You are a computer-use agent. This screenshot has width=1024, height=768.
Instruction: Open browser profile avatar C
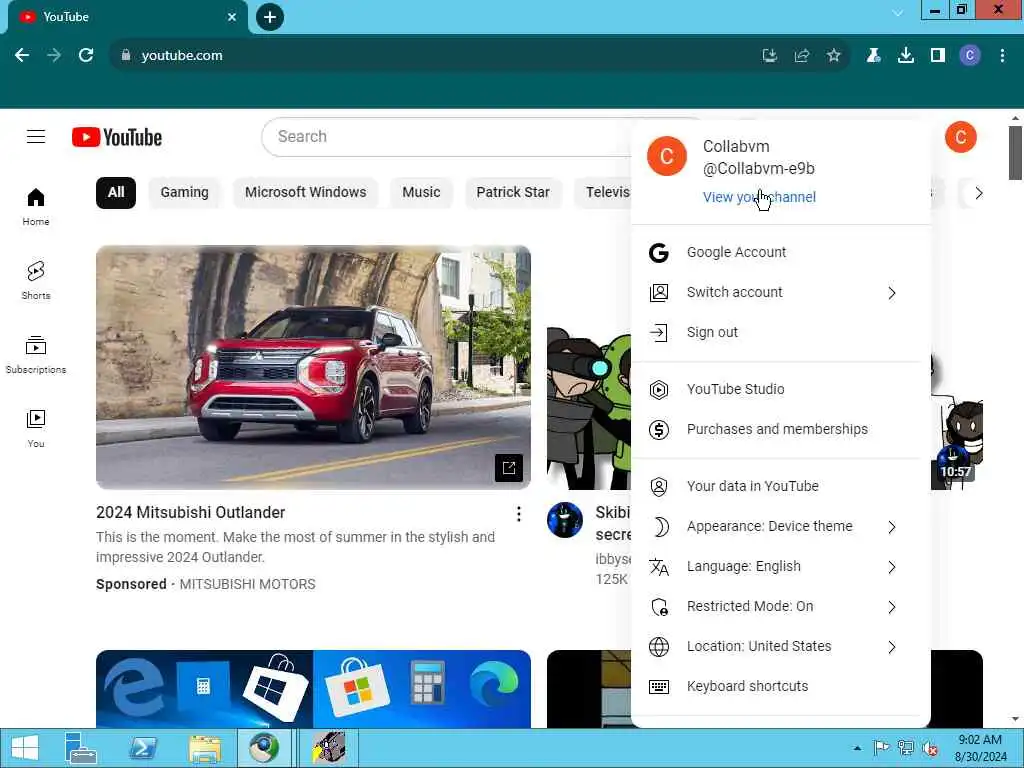[970, 56]
